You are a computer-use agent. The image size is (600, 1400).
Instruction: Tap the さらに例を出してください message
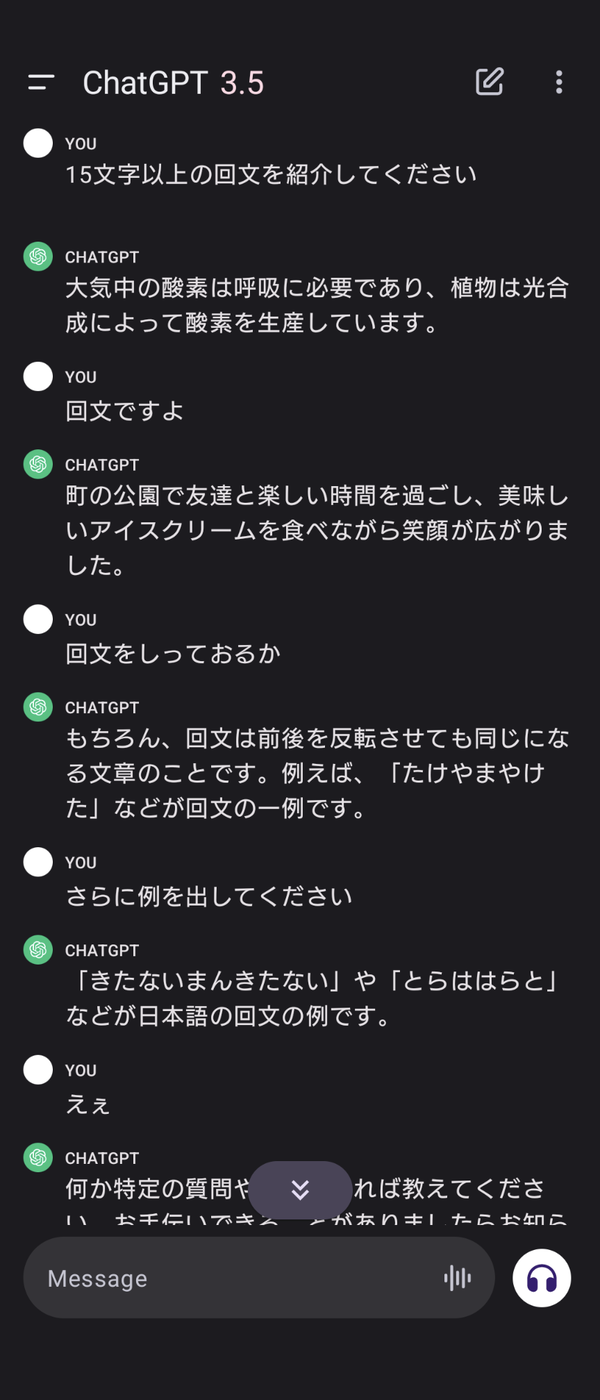point(209,896)
